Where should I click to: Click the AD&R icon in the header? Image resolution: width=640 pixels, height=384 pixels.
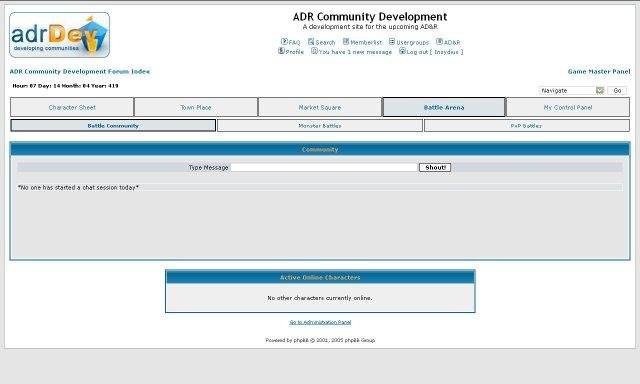pyautogui.click(x=439, y=42)
